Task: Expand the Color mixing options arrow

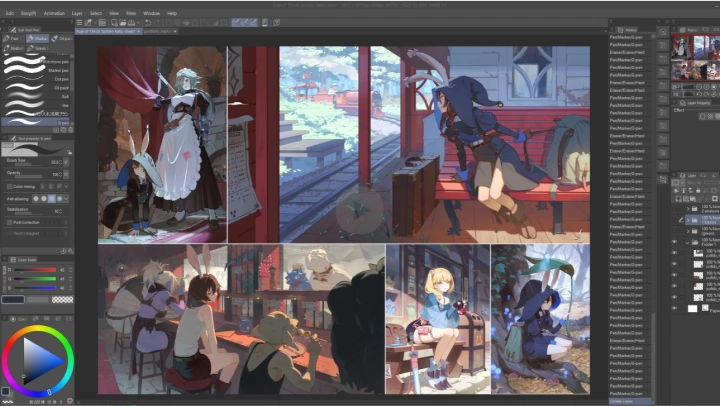Action: (x=66, y=186)
